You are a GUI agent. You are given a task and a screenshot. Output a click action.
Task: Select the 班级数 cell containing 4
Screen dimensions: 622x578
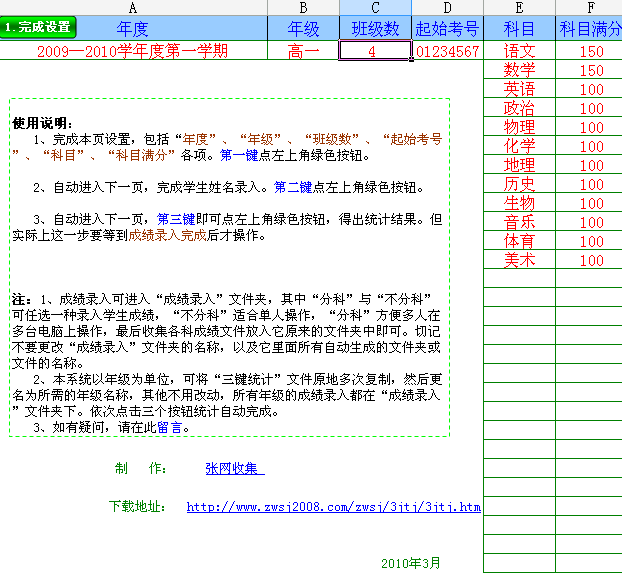pyautogui.click(x=375, y=51)
